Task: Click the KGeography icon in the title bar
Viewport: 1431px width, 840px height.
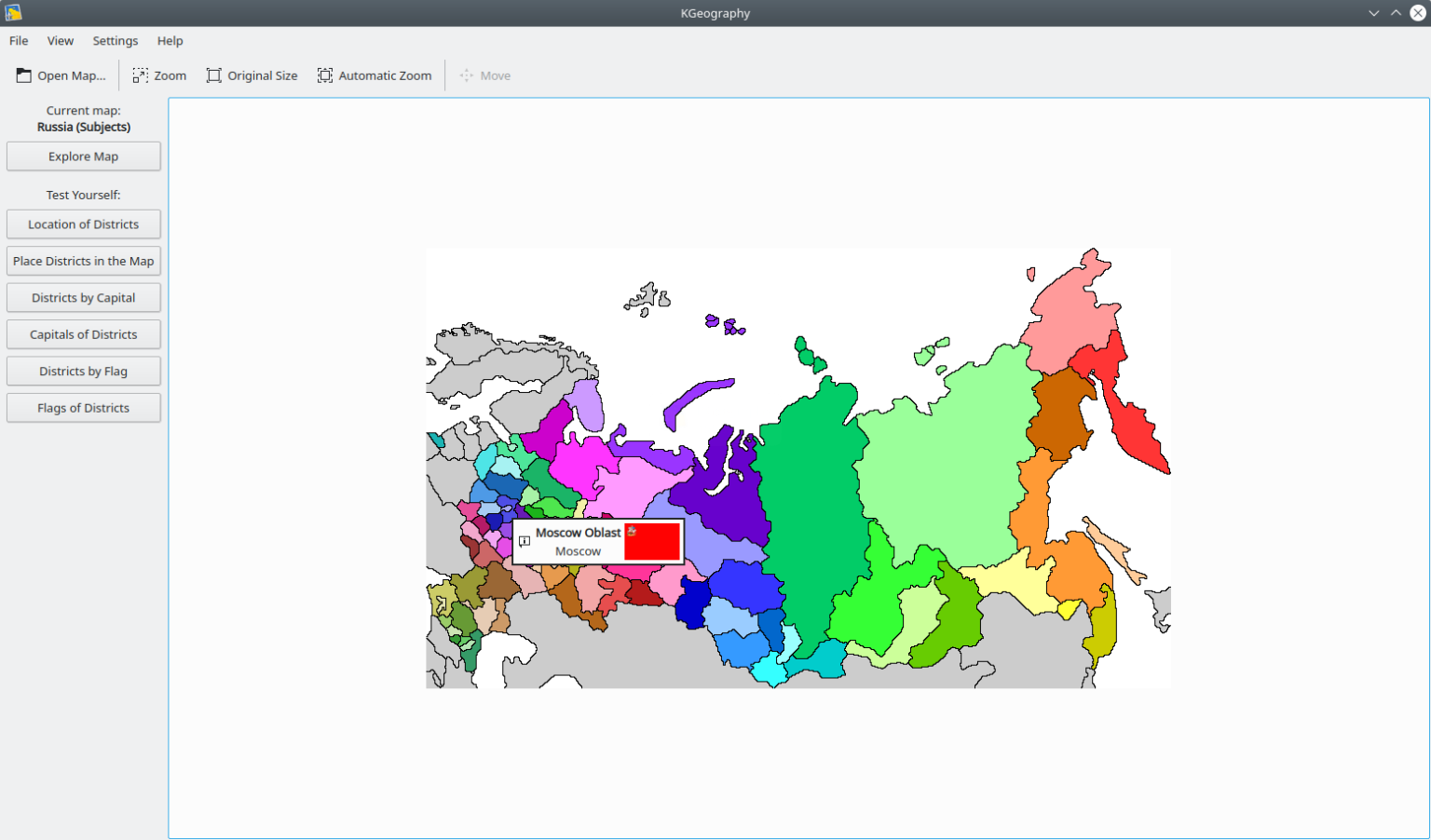Action: 13,12
